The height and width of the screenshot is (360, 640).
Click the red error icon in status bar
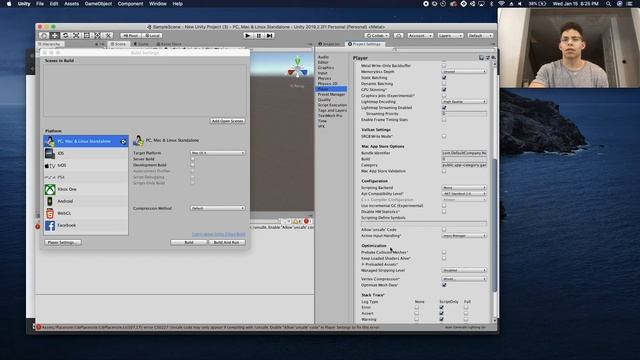click(39, 327)
